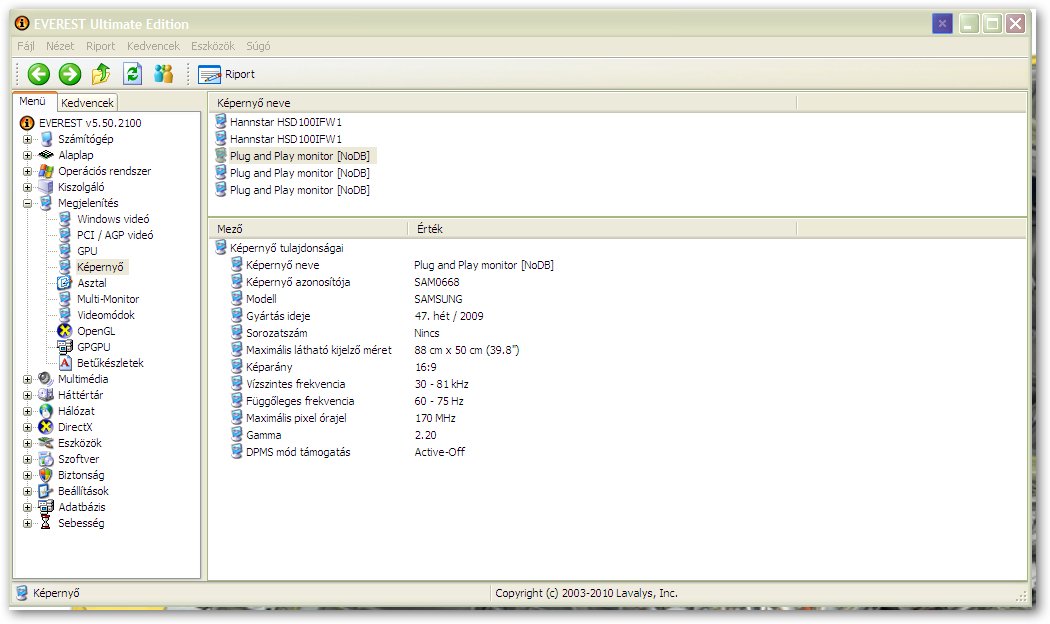
Task: Select the Számítógép computer icon
Action: 46,139
